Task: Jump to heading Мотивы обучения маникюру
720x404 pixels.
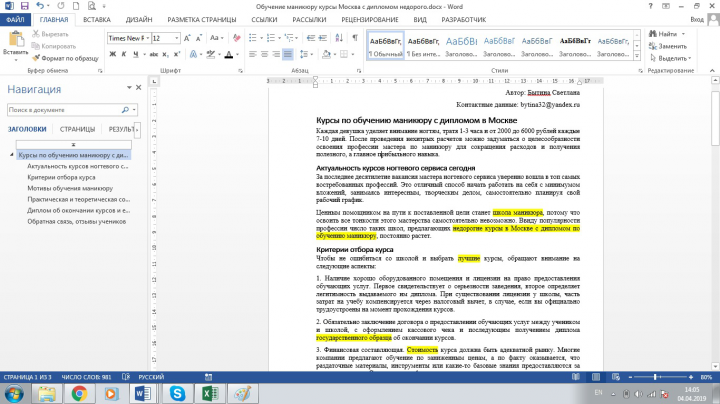Action: [x=70, y=188]
